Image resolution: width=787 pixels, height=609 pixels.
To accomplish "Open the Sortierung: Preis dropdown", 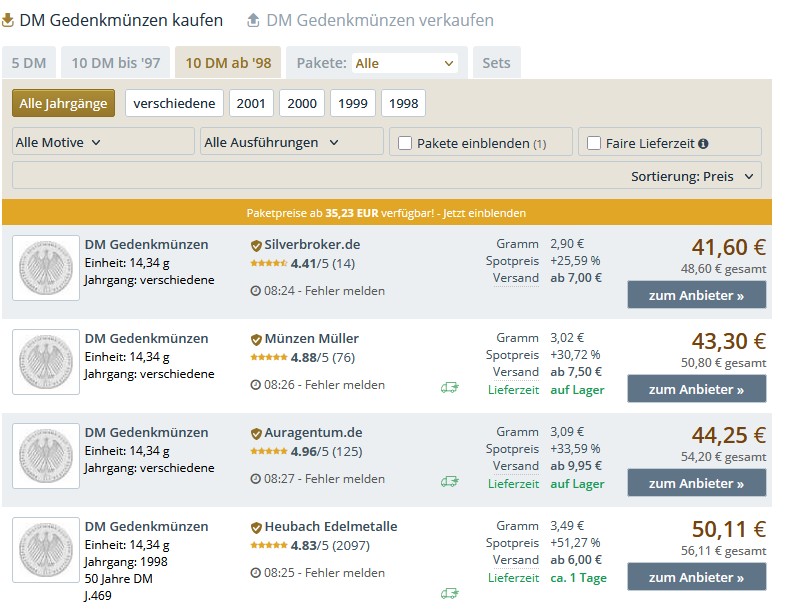I will (x=695, y=176).
